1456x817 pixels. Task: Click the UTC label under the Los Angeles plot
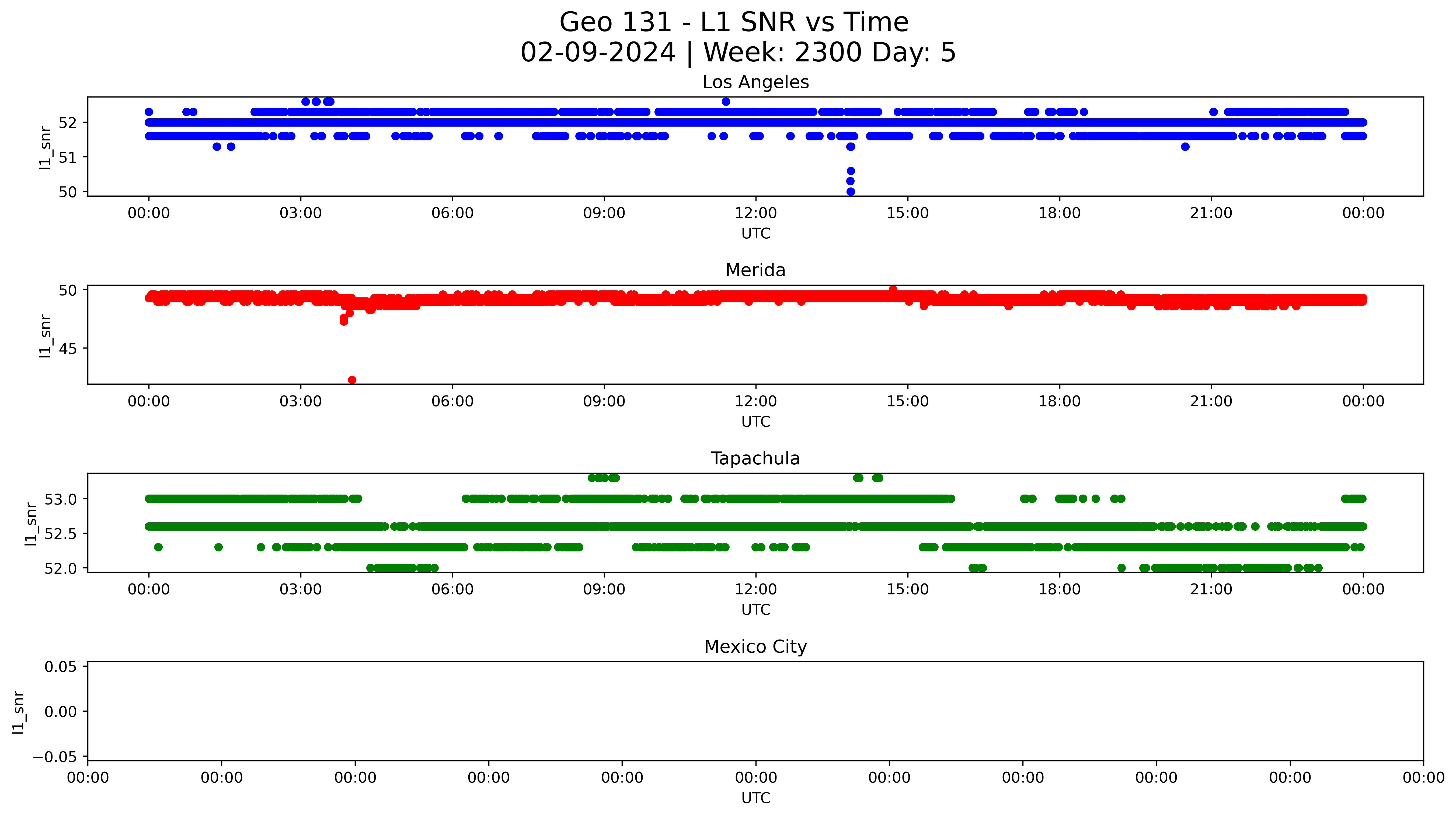point(756,234)
